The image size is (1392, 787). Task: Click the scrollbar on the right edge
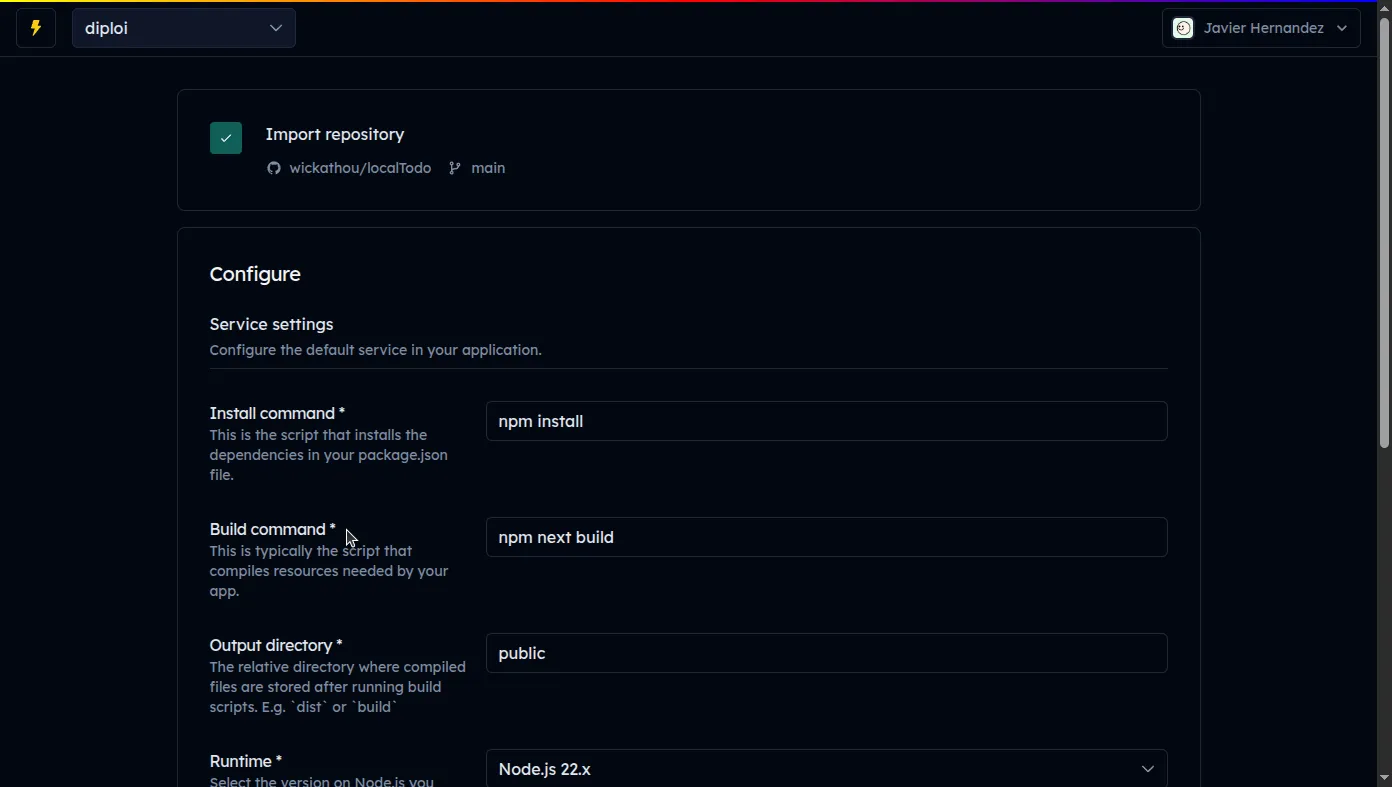point(1385,230)
